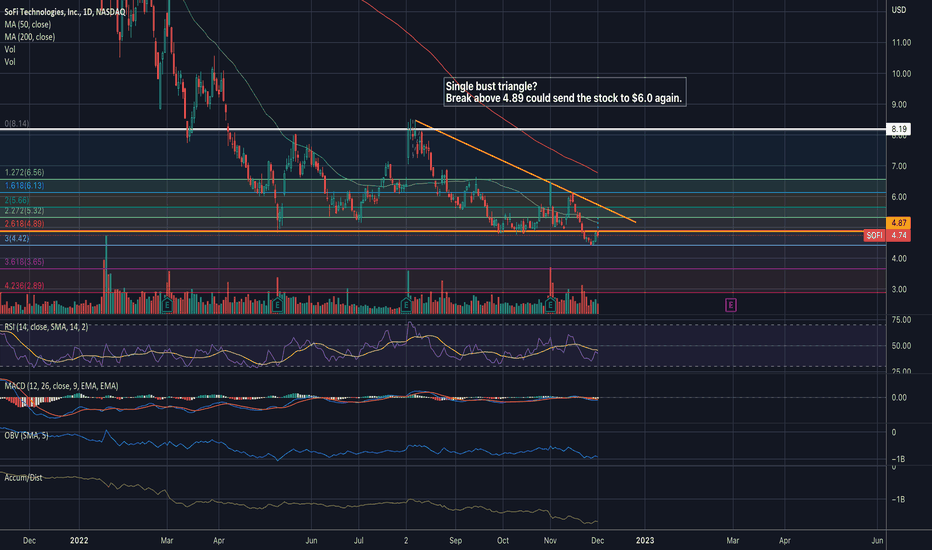The image size is (932, 550).
Task: Click the Fibonacci label 3(4.42)
Action: coord(17,238)
